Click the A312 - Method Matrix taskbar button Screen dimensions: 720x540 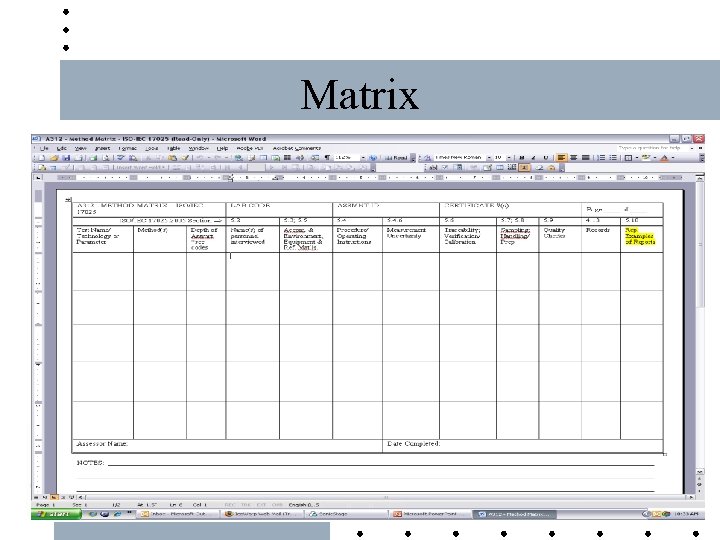515,514
